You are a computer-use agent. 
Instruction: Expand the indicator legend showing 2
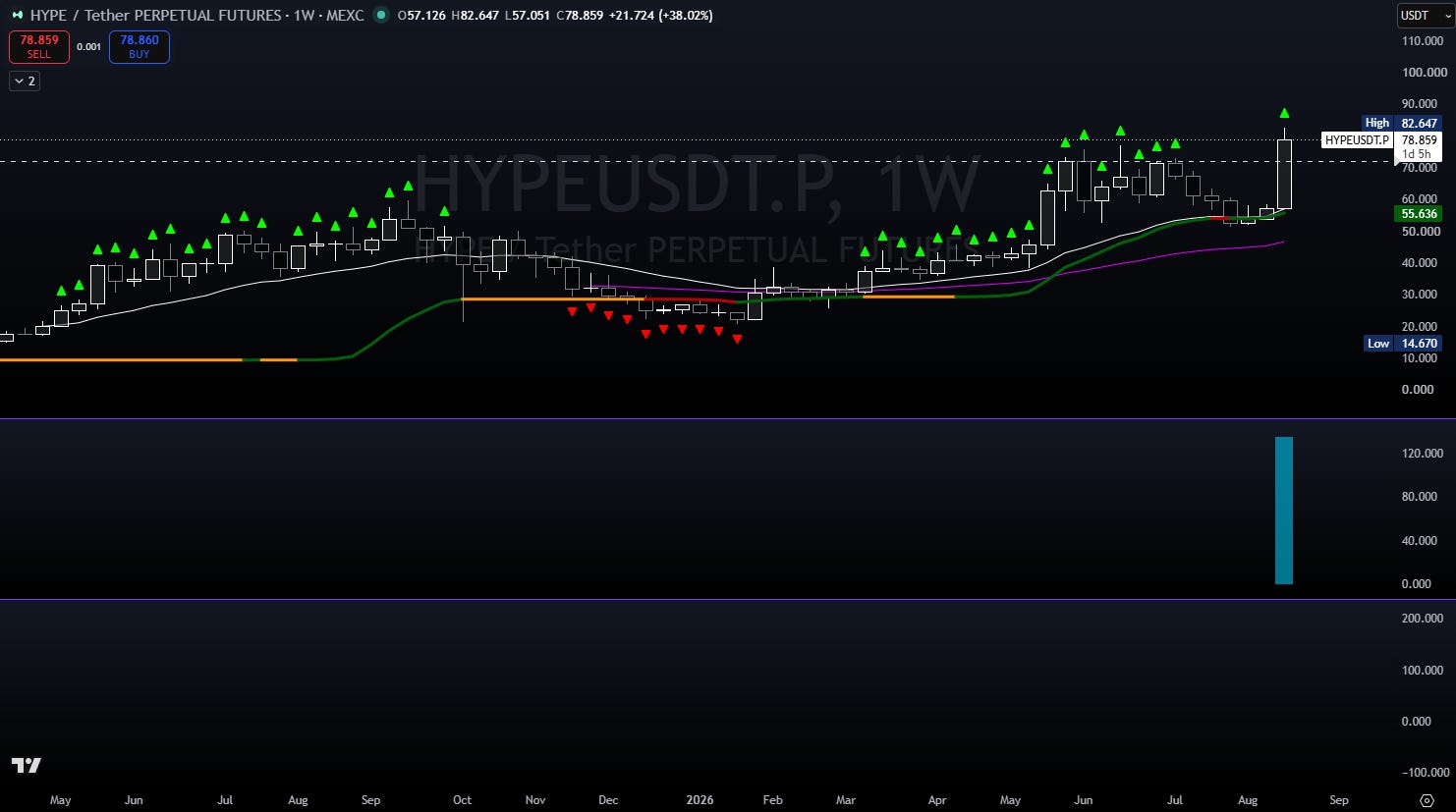(25, 81)
